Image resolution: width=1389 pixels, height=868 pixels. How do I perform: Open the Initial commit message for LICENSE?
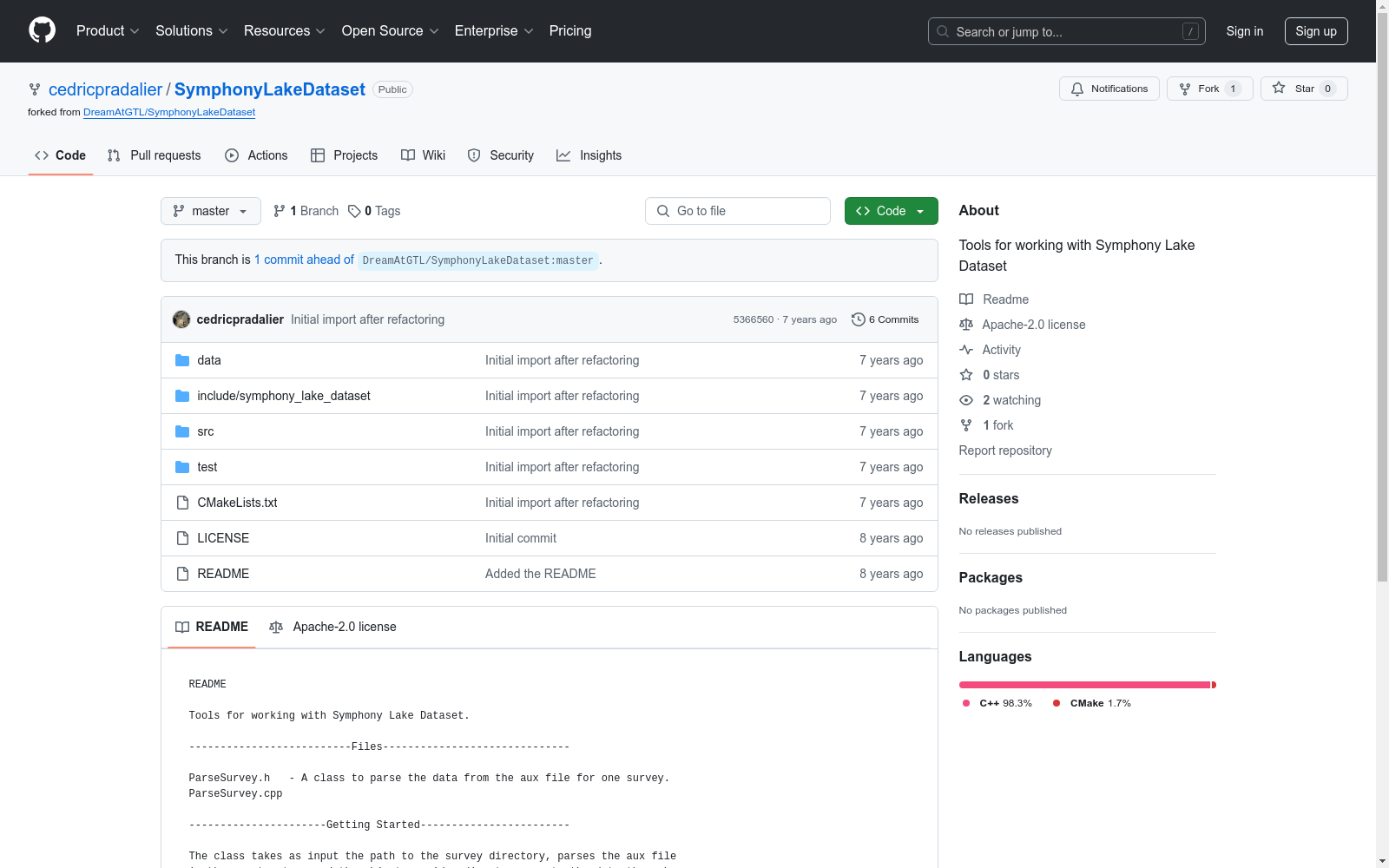pos(521,538)
